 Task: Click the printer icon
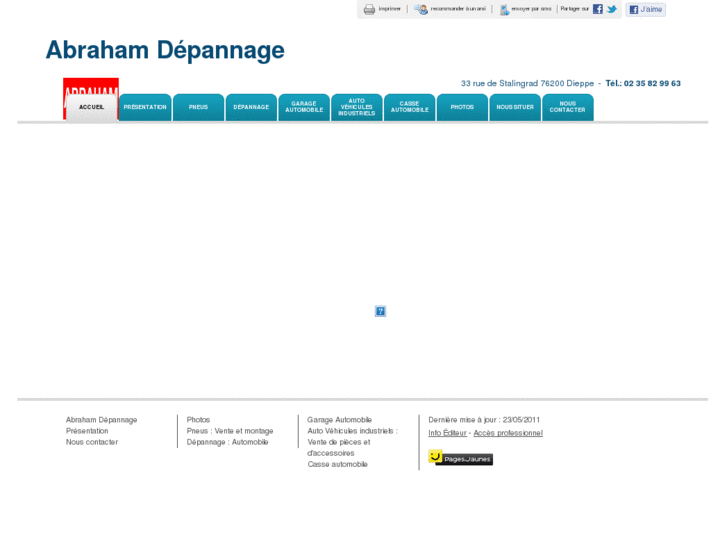pos(369,9)
